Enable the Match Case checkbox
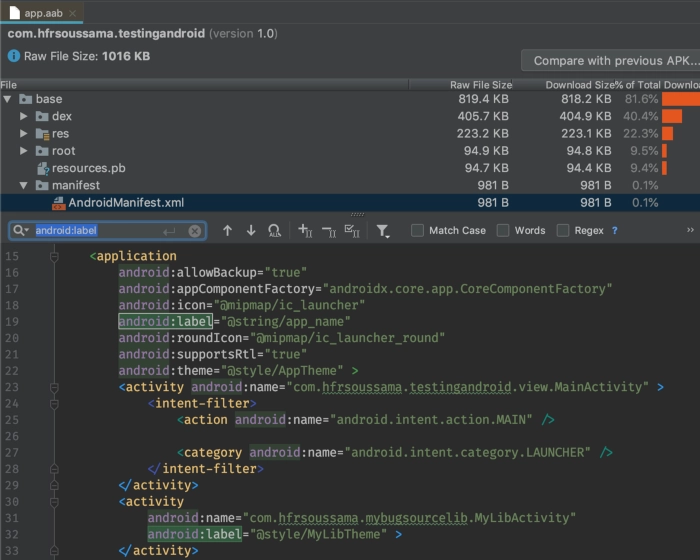The height and width of the screenshot is (560, 700). [417, 230]
